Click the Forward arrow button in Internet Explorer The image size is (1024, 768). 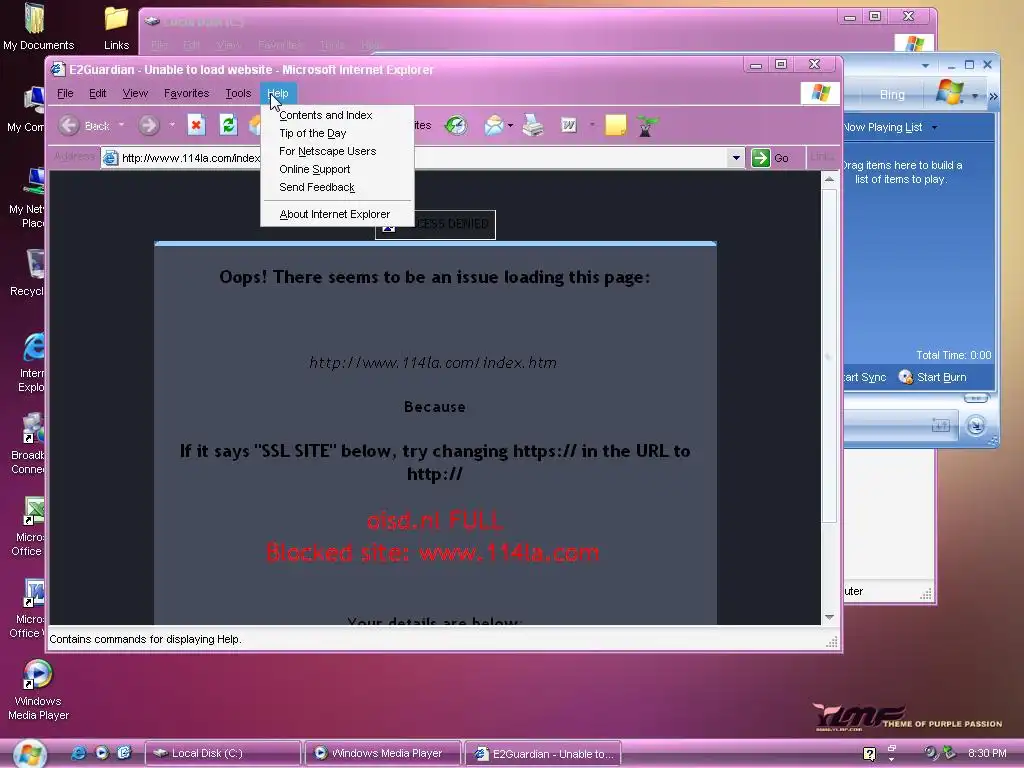[149, 125]
